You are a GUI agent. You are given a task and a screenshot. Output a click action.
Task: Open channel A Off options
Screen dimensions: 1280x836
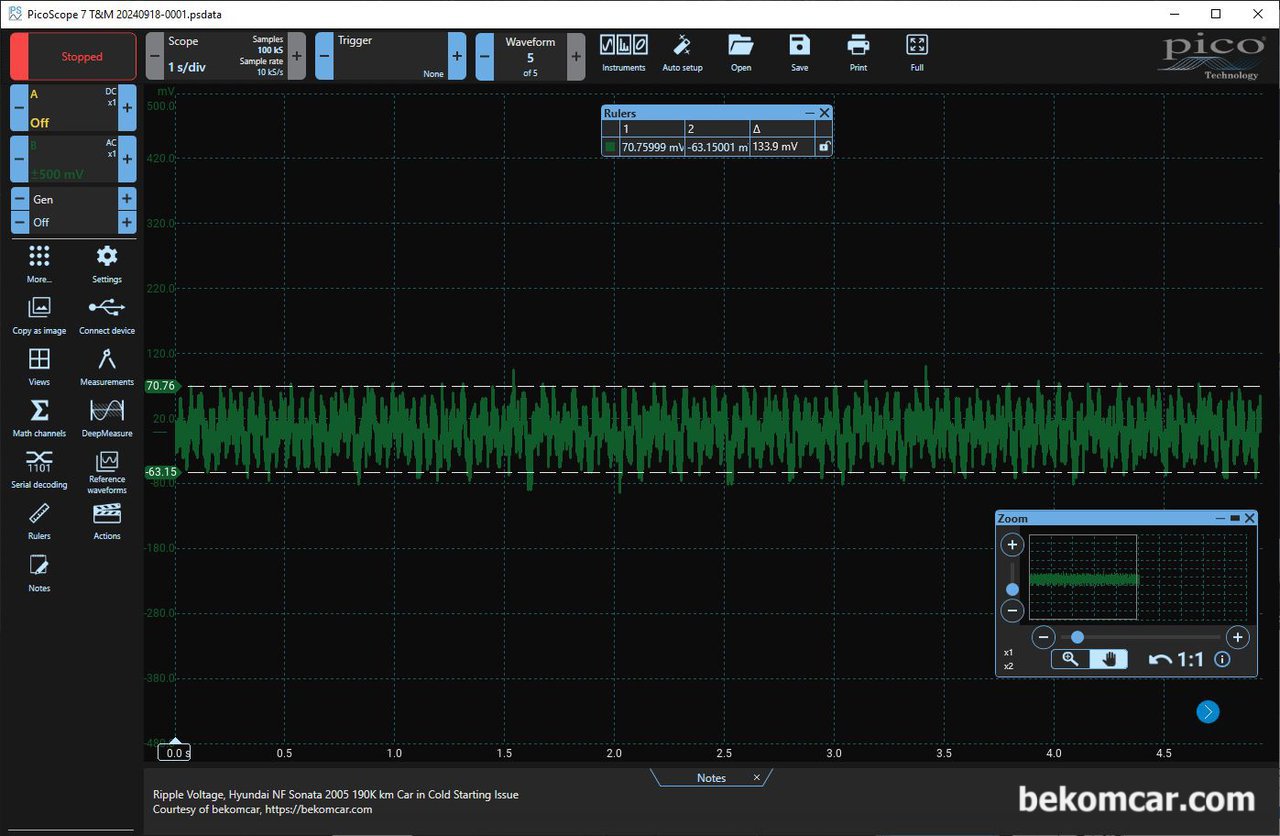pyautogui.click(x=73, y=107)
